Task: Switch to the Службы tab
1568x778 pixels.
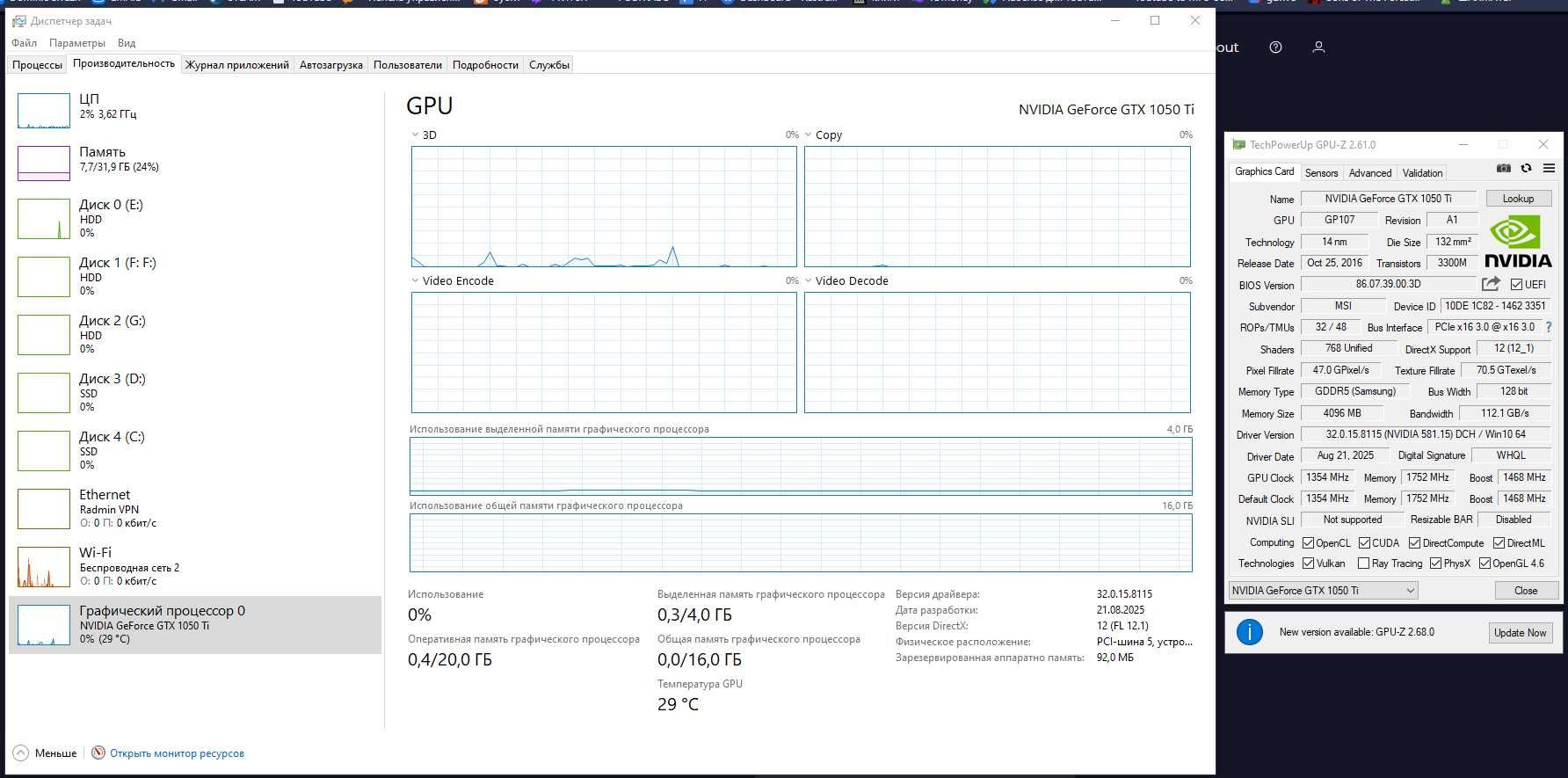Action: (549, 64)
